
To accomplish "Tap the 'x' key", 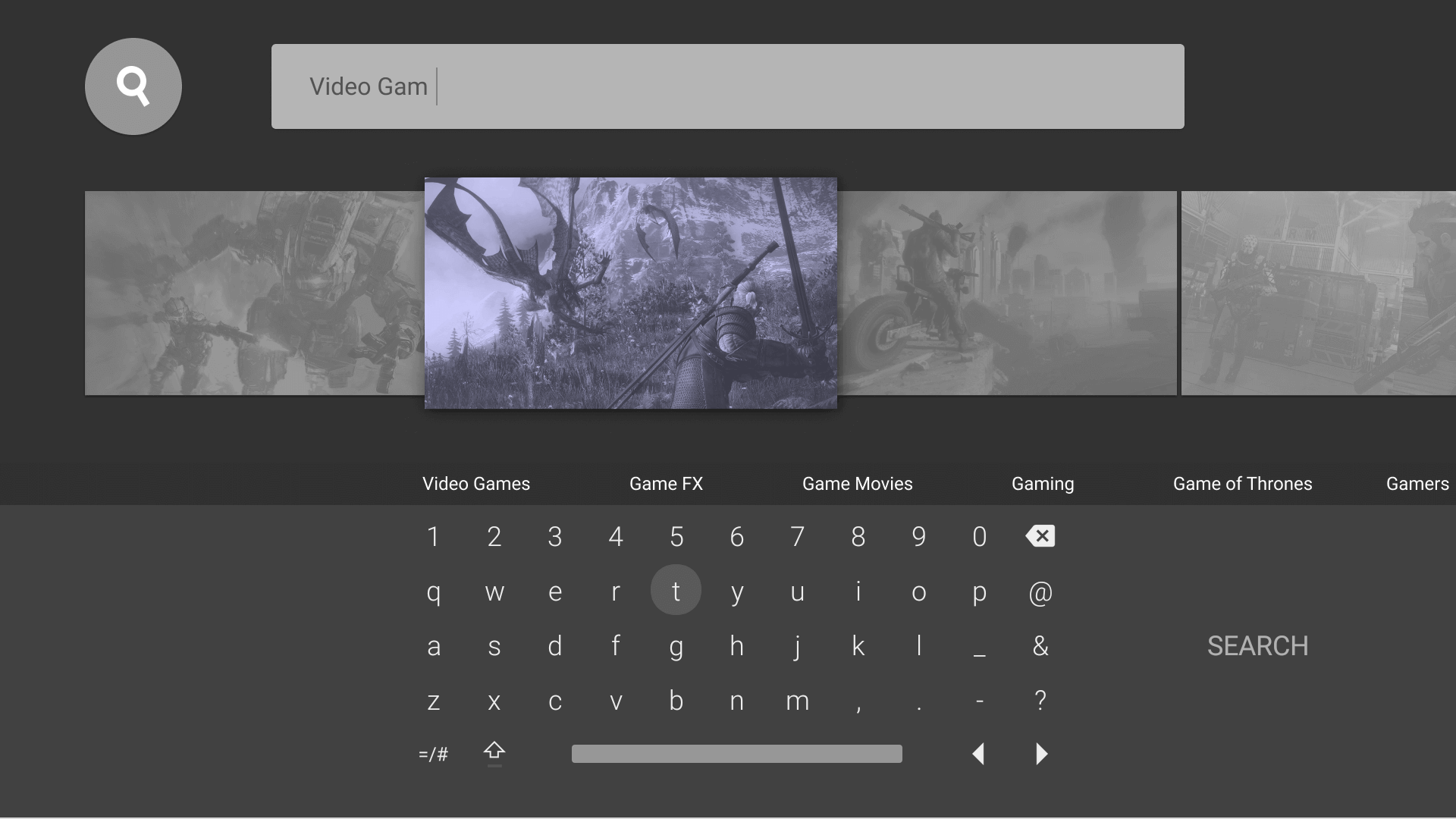I will coord(494,701).
